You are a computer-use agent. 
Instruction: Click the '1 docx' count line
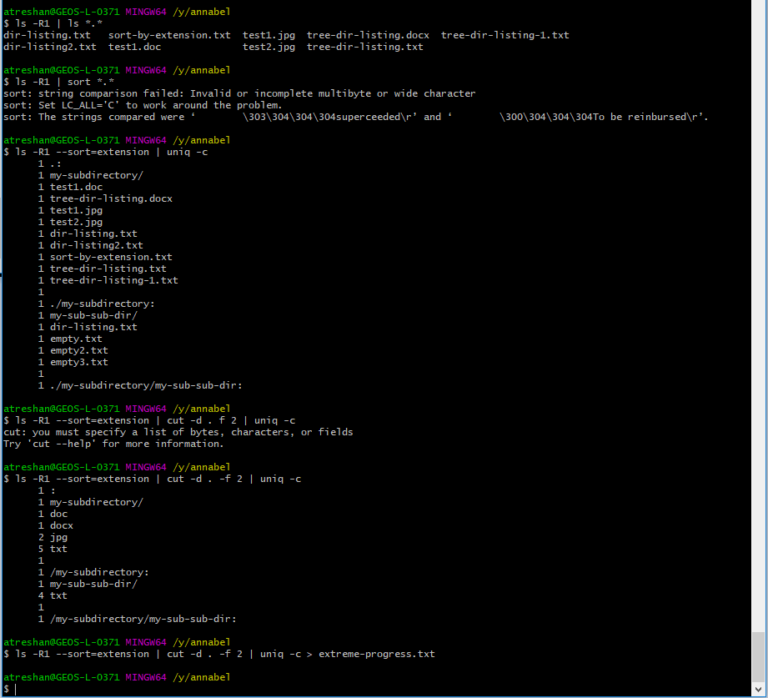pos(55,525)
